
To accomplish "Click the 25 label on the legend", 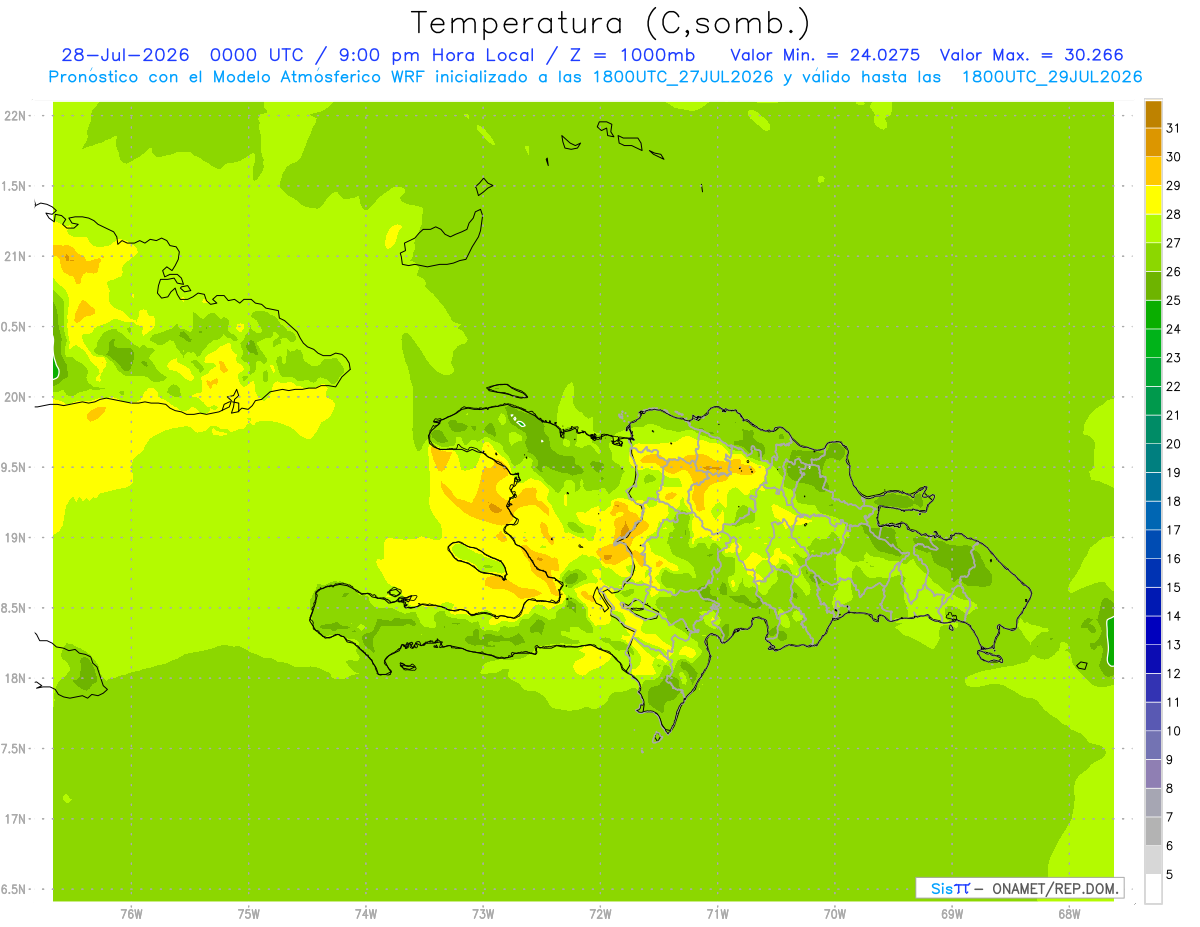I will 1173,300.
